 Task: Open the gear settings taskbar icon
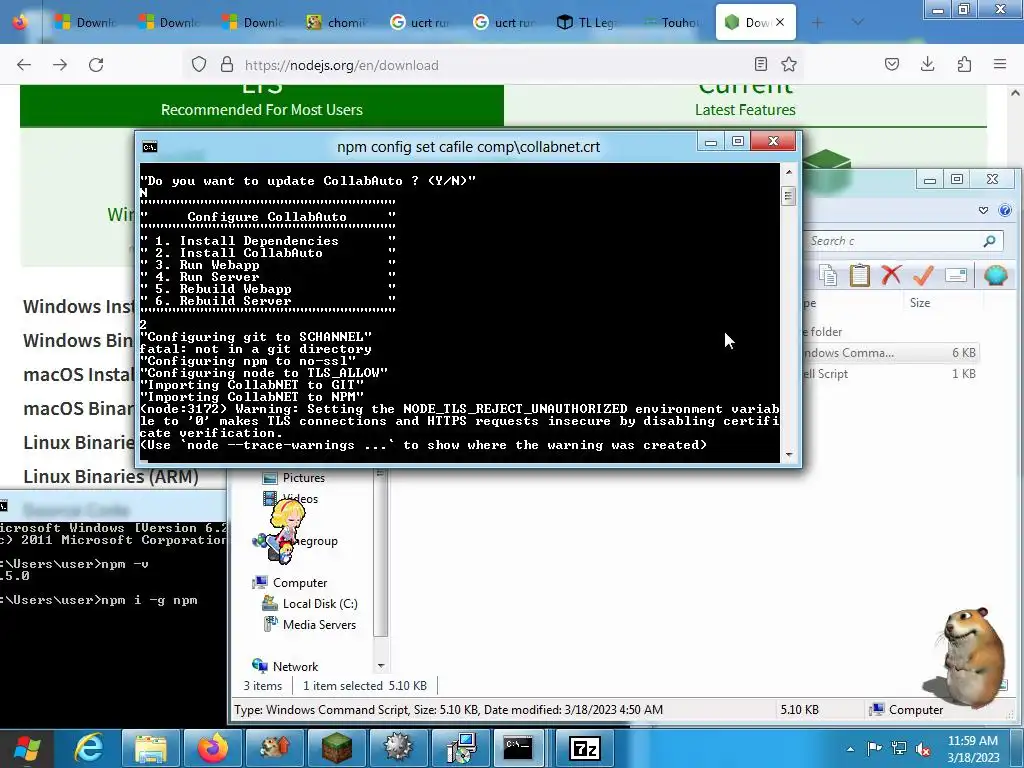398,748
